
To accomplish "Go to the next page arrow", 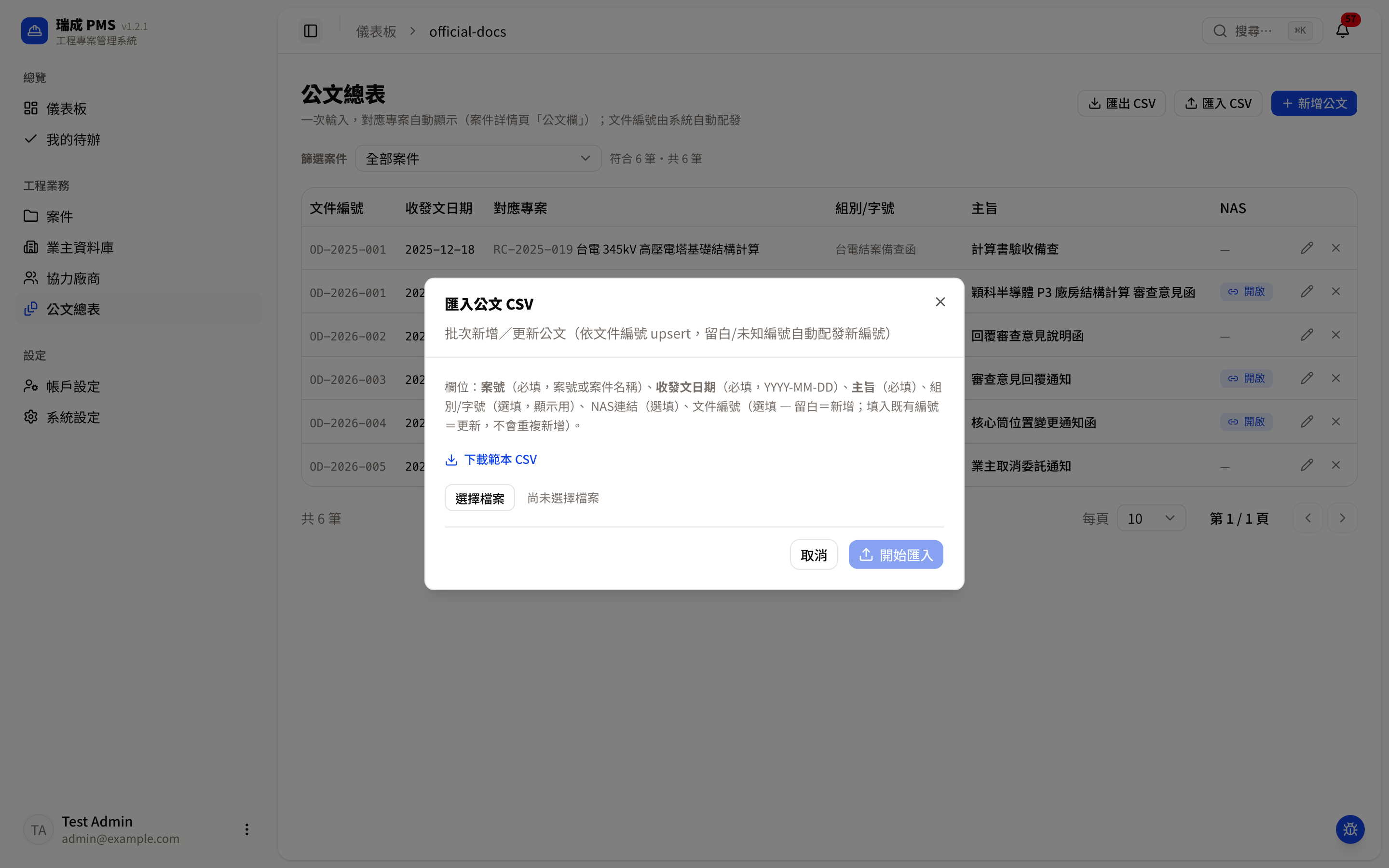I will point(1343,518).
